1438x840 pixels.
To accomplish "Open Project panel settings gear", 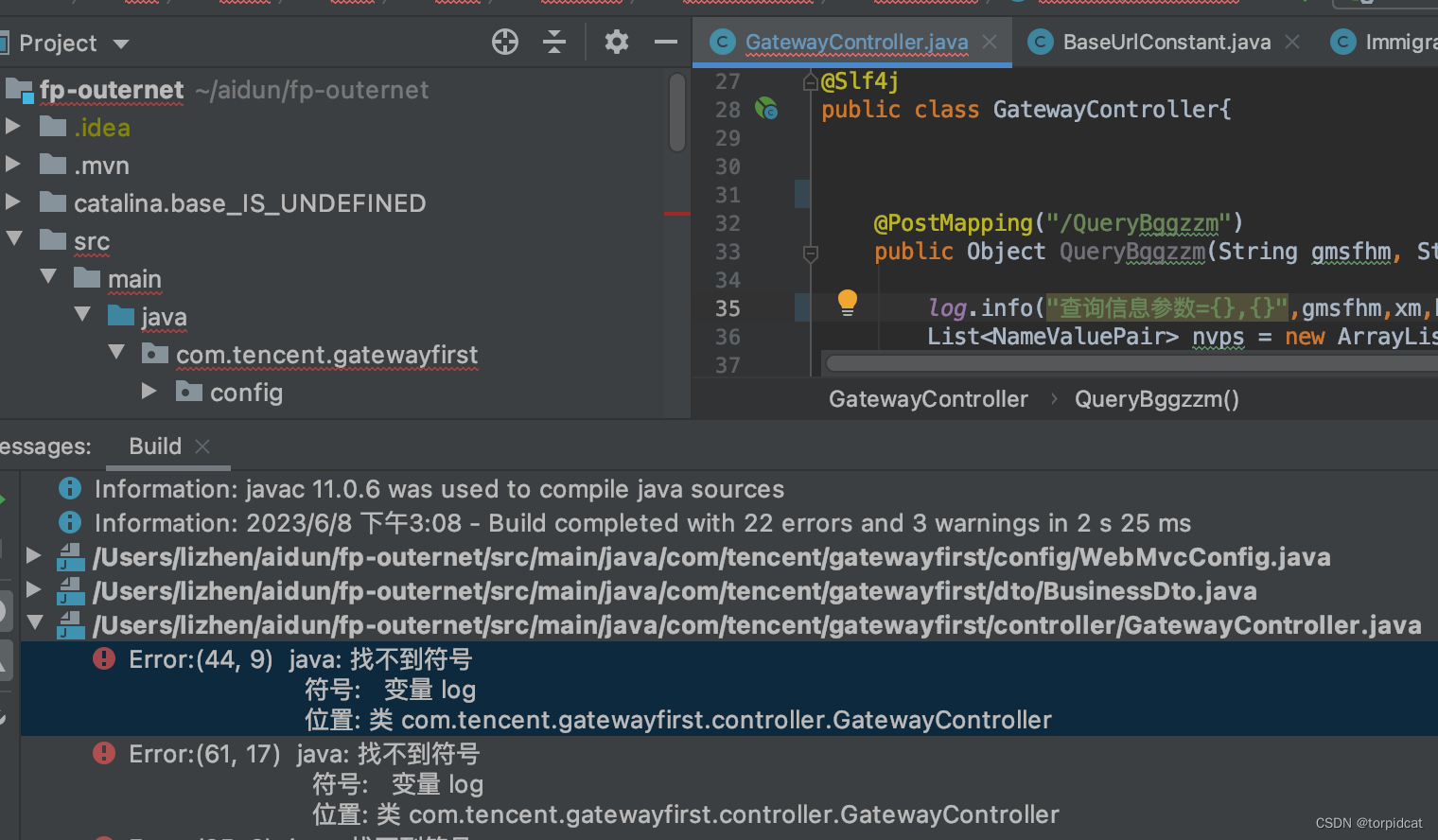I will pyautogui.click(x=617, y=42).
